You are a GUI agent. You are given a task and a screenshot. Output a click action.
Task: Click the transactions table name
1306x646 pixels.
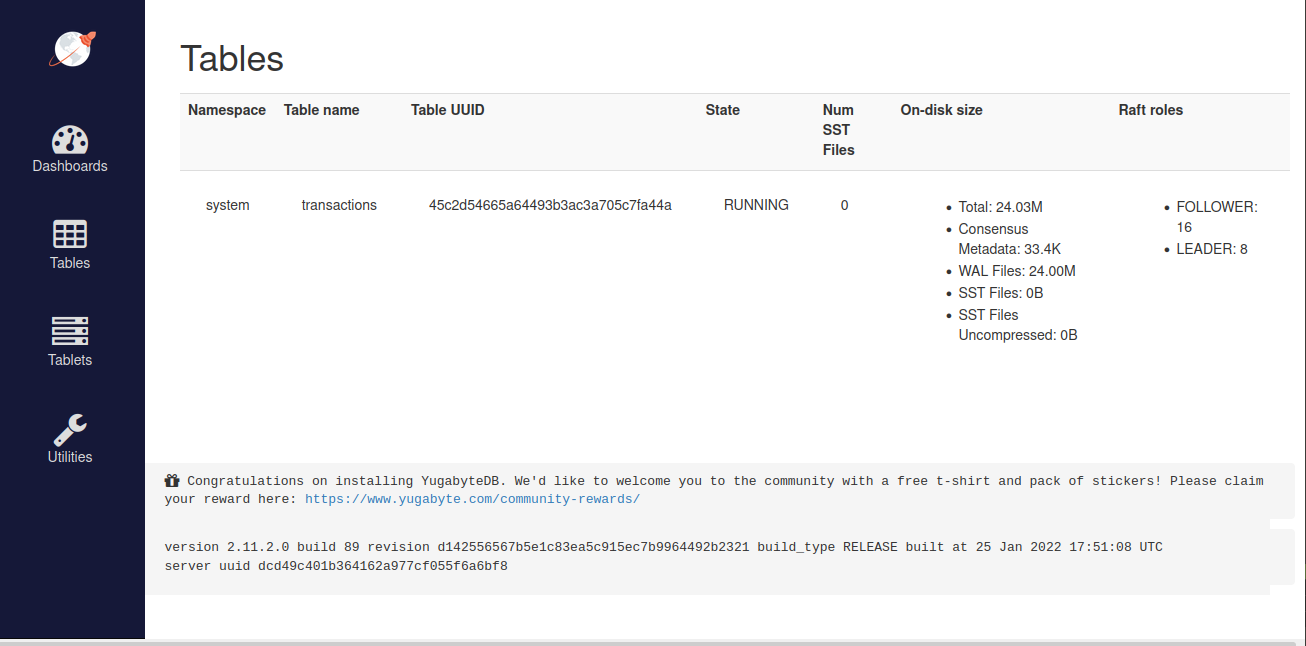coord(339,204)
